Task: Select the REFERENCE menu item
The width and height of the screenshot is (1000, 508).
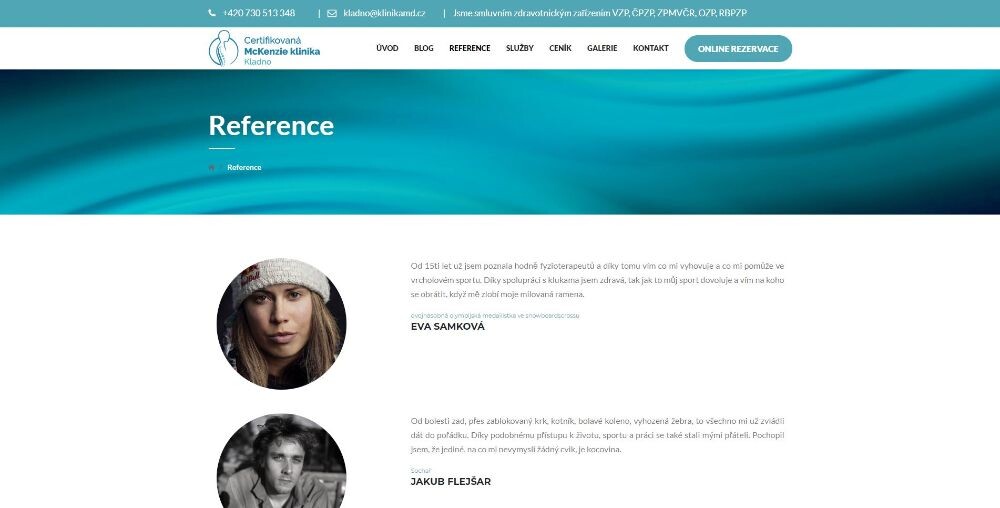Action: pyautogui.click(x=469, y=48)
